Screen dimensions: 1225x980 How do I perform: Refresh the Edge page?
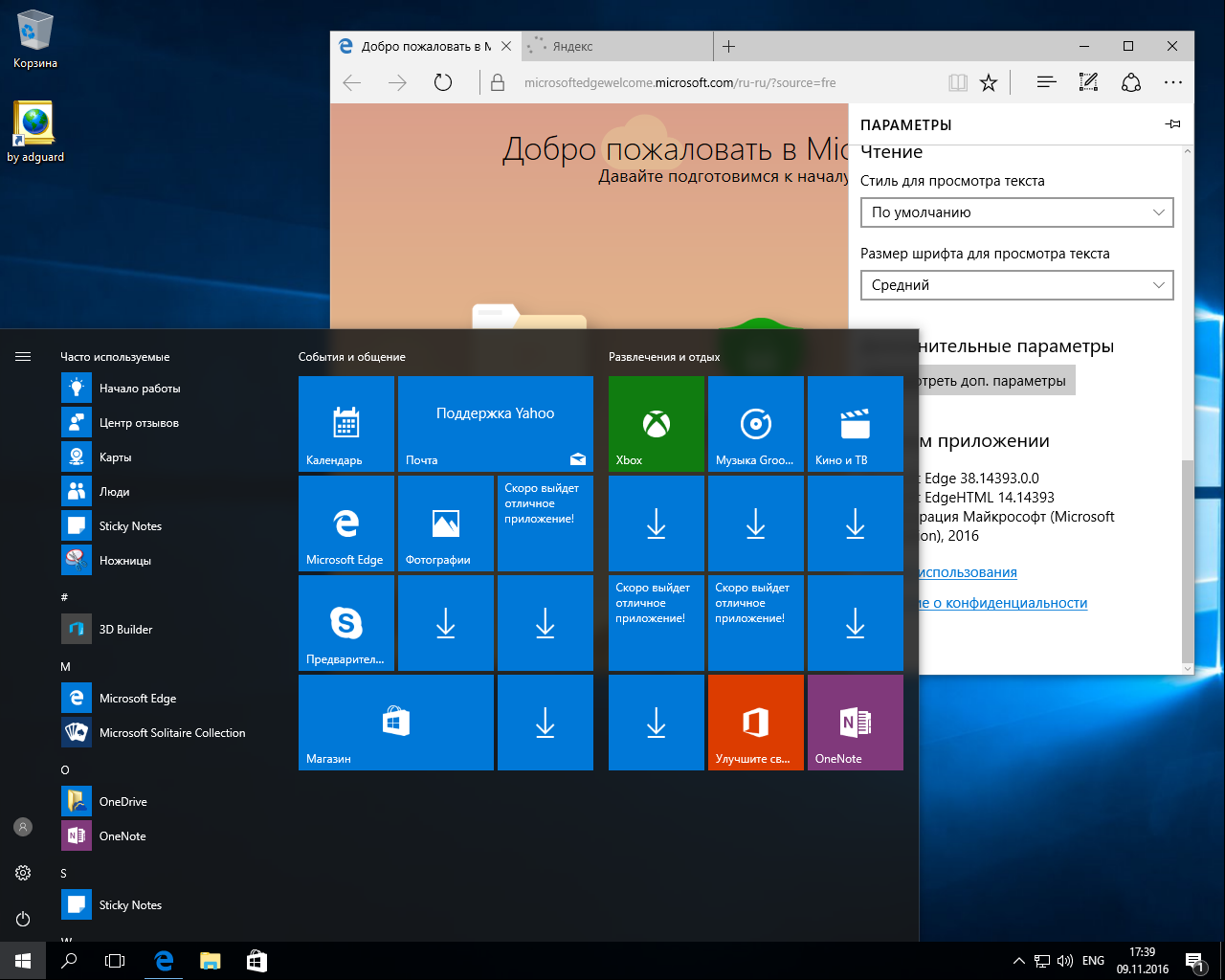[443, 83]
